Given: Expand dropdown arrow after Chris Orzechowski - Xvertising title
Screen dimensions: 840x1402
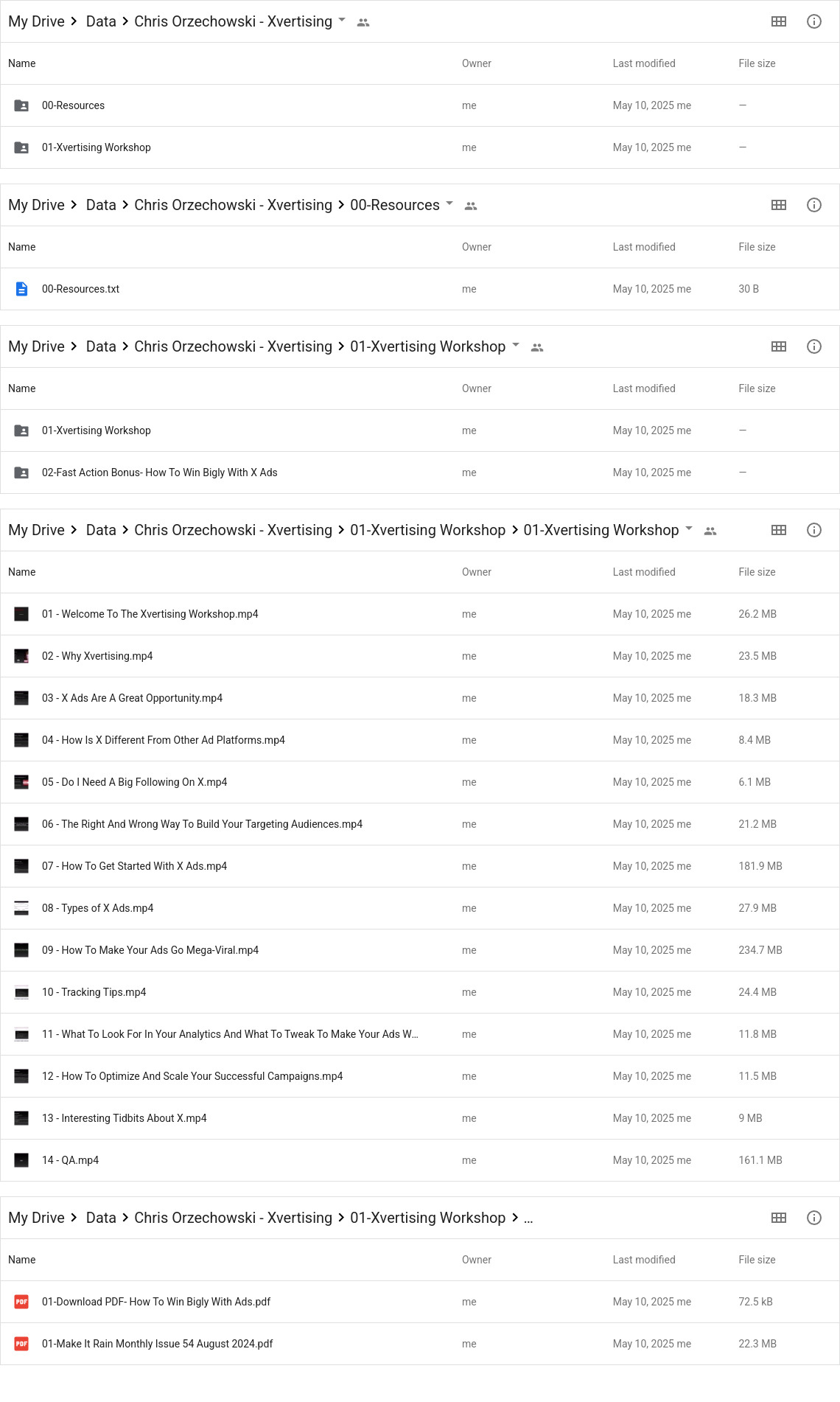Looking at the screenshot, I should click(x=342, y=20).
